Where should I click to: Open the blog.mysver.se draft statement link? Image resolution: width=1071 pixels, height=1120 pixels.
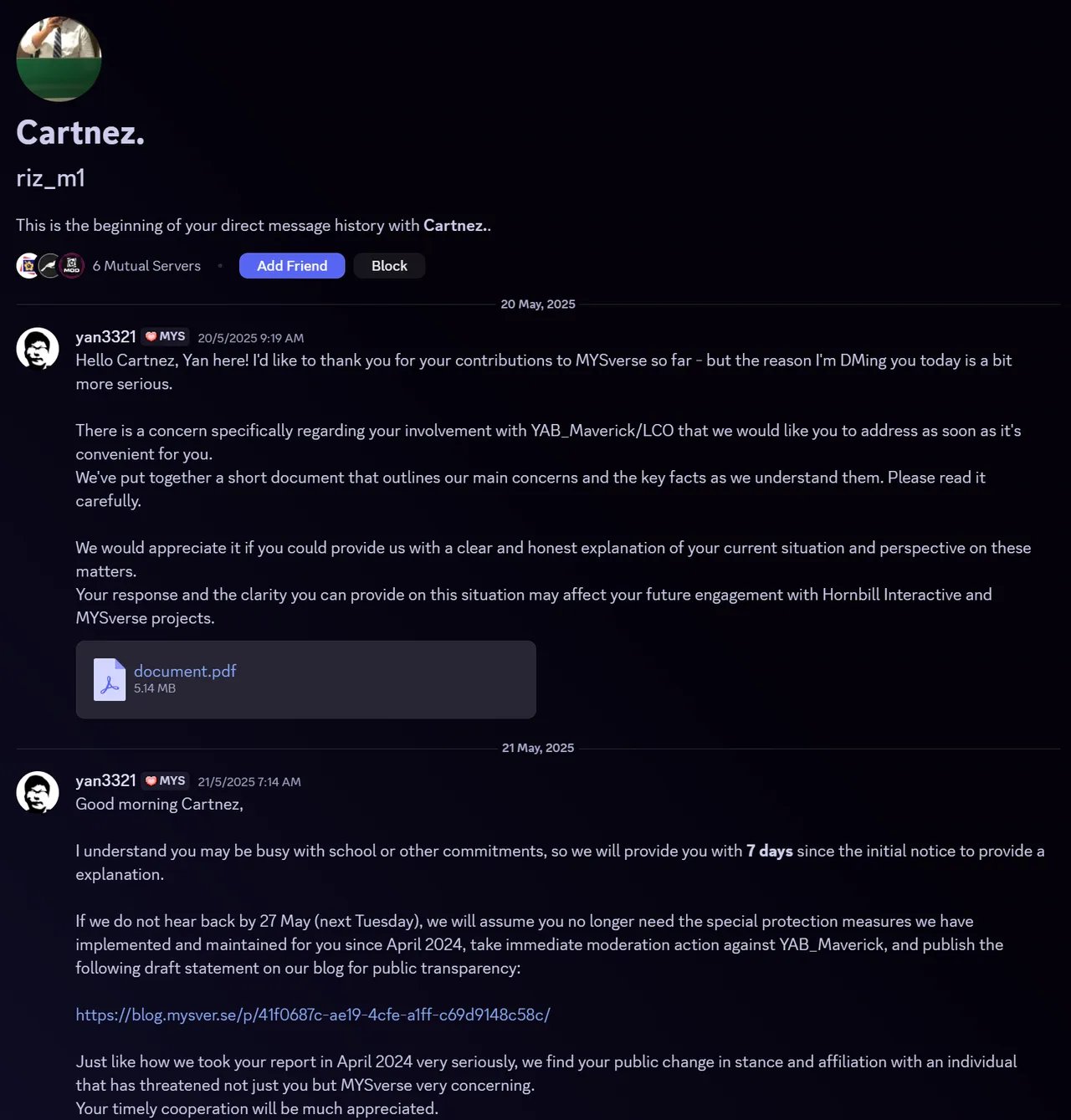point(313,1015)
